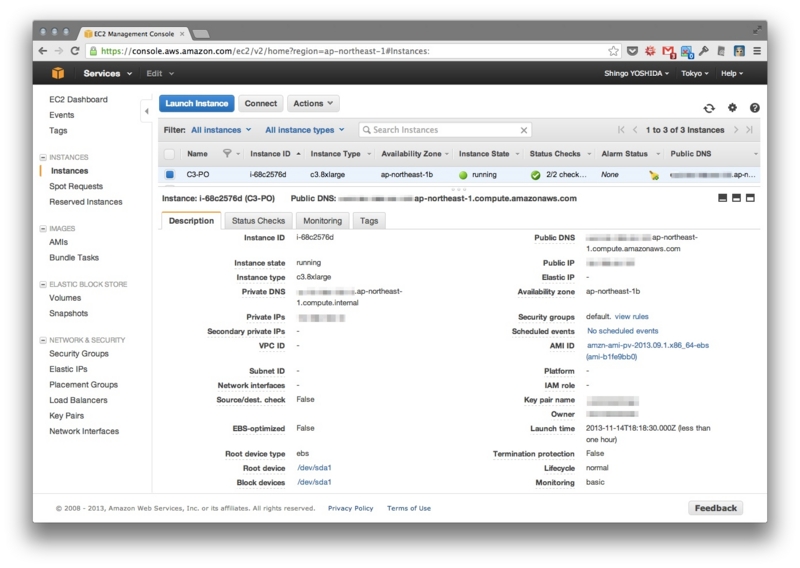Open the Actions dropdown button

pos(313,103)
